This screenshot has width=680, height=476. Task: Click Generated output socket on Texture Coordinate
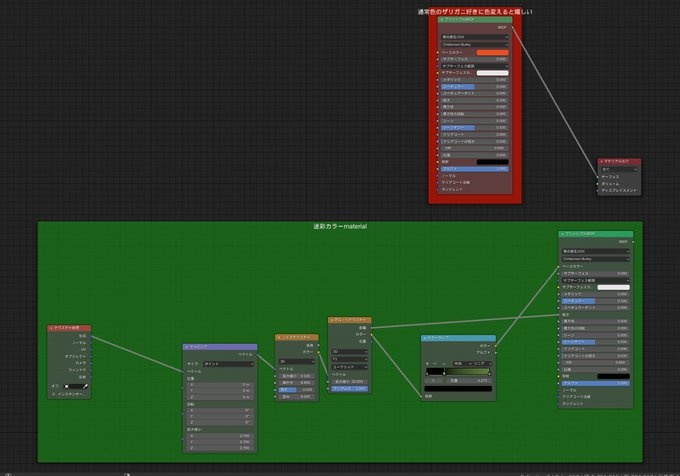pos(91,336)
